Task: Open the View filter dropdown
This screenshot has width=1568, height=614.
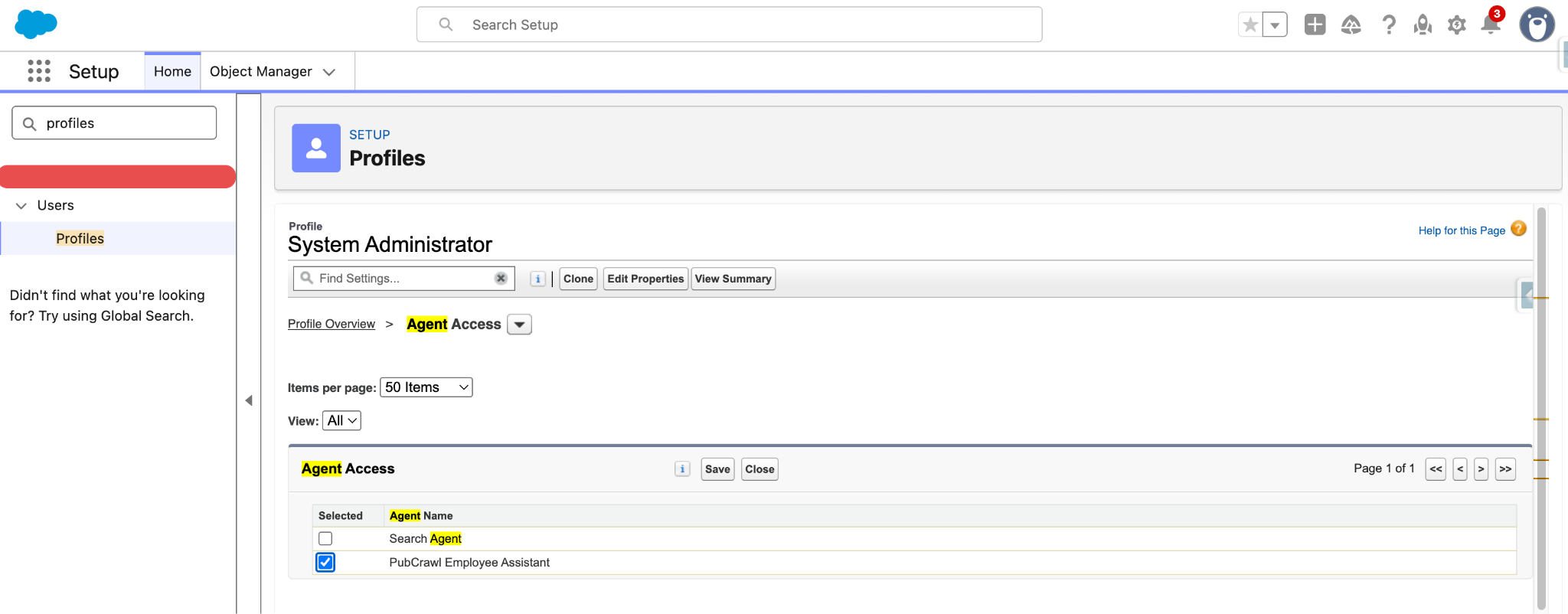Action: 341,420
